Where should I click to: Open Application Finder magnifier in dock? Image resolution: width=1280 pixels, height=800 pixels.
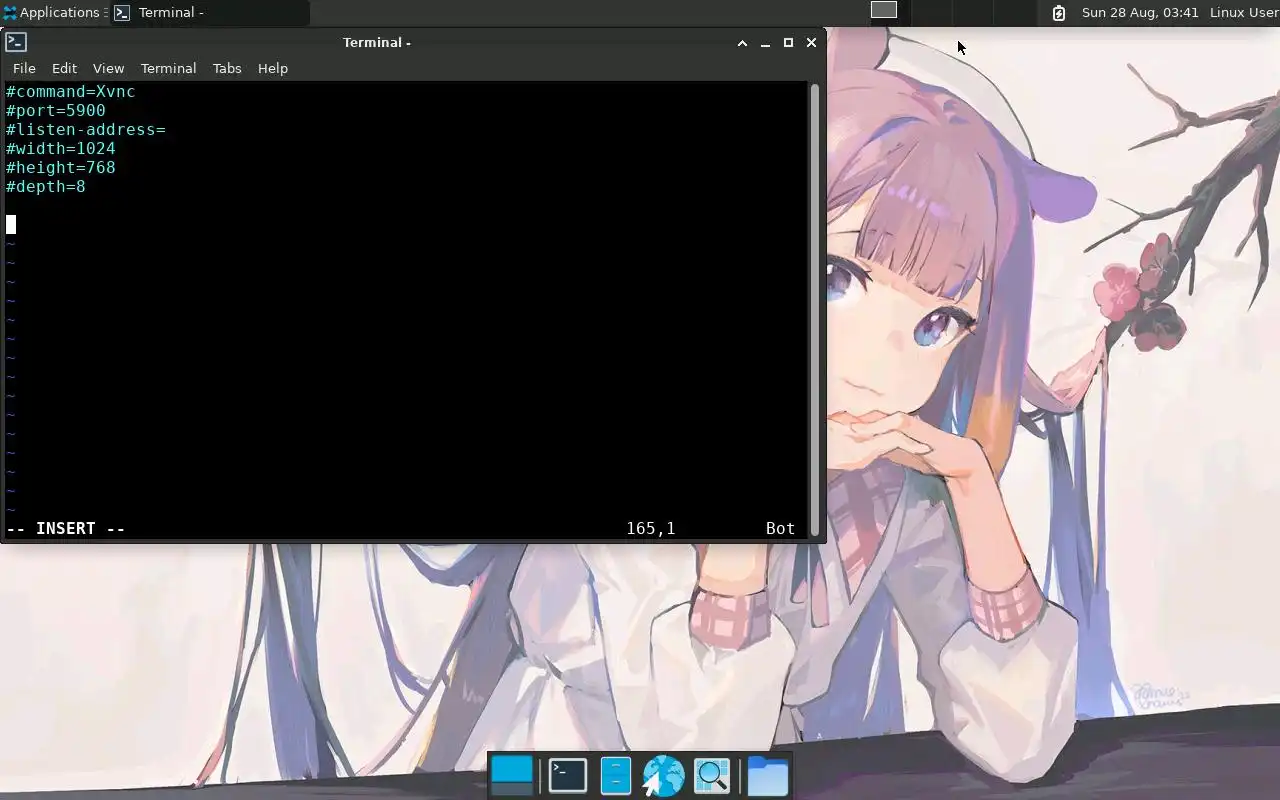[x=712, y=776]
